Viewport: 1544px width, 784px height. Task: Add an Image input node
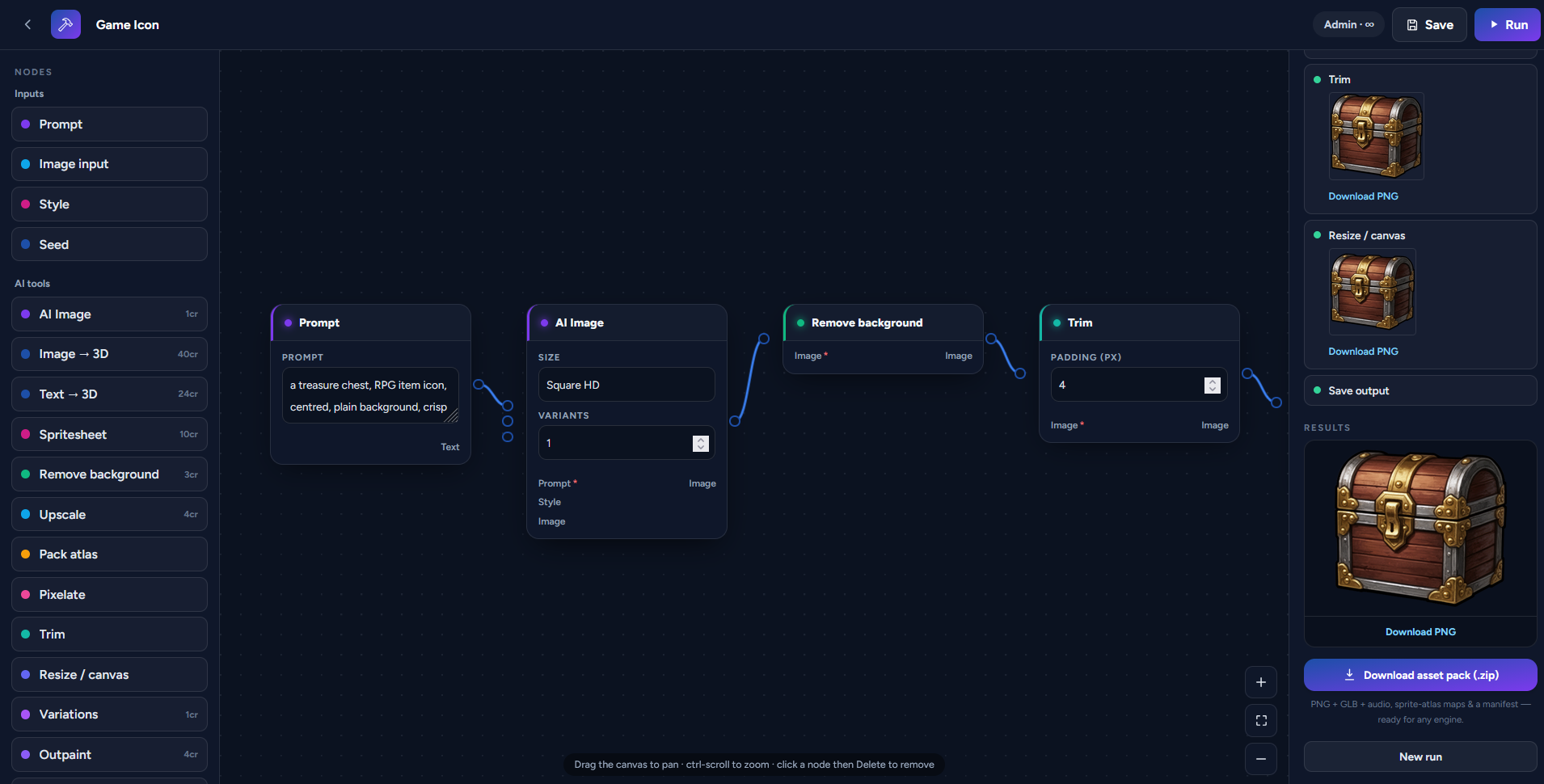click(109, 164)
